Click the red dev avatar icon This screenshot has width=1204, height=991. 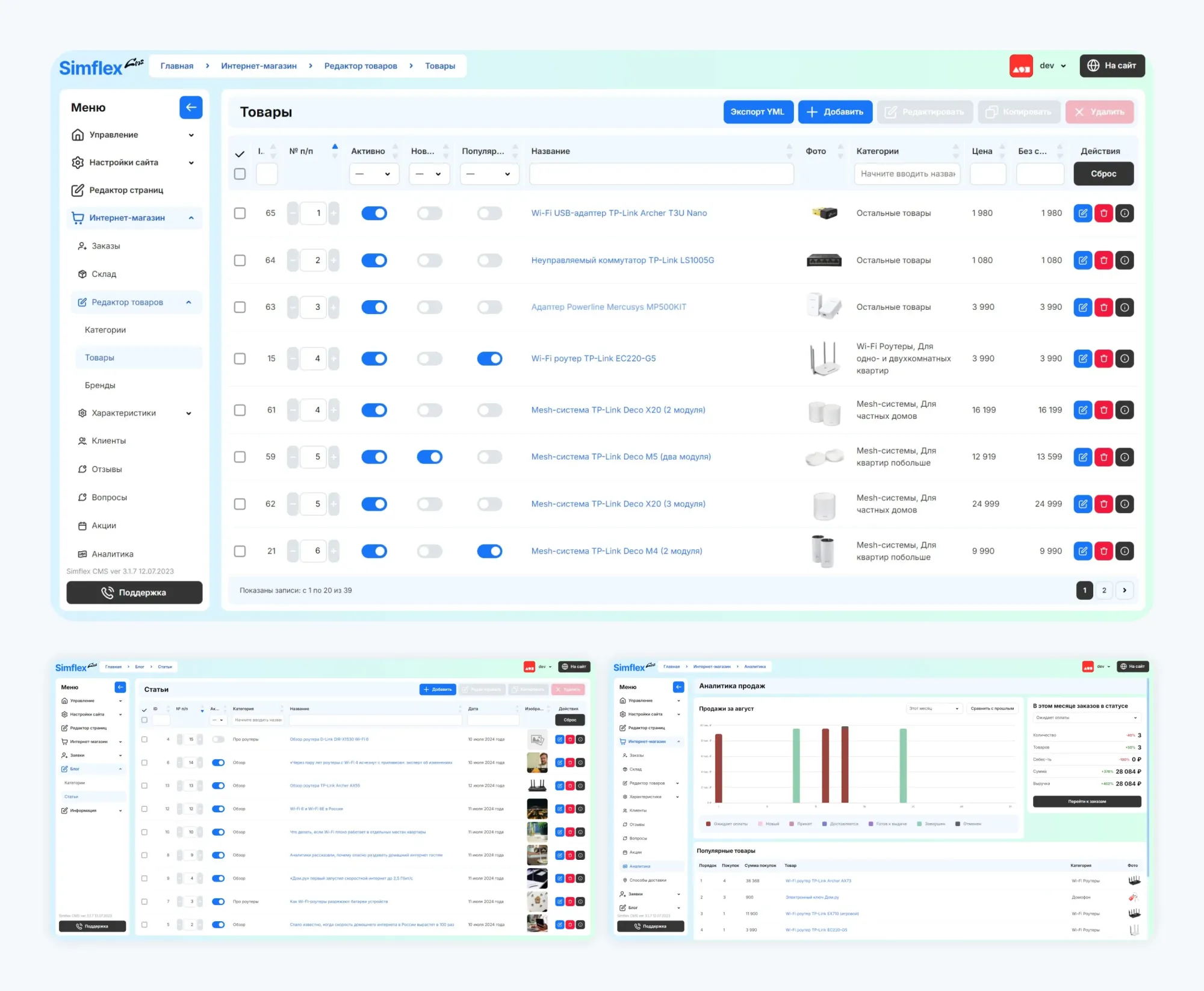coord(1021,66)
